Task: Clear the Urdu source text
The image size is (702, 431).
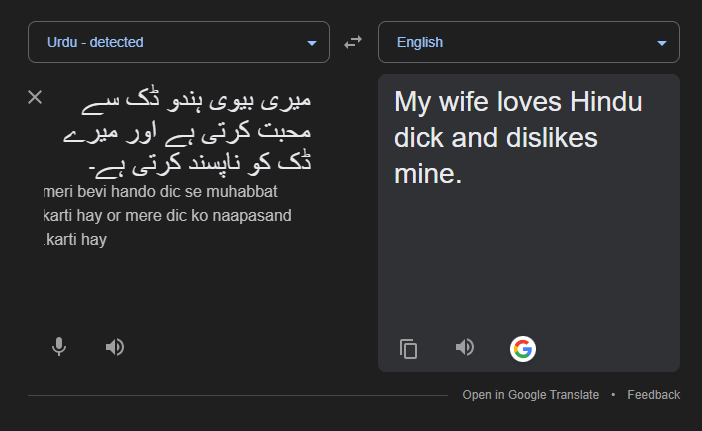Action: point(35,97)
